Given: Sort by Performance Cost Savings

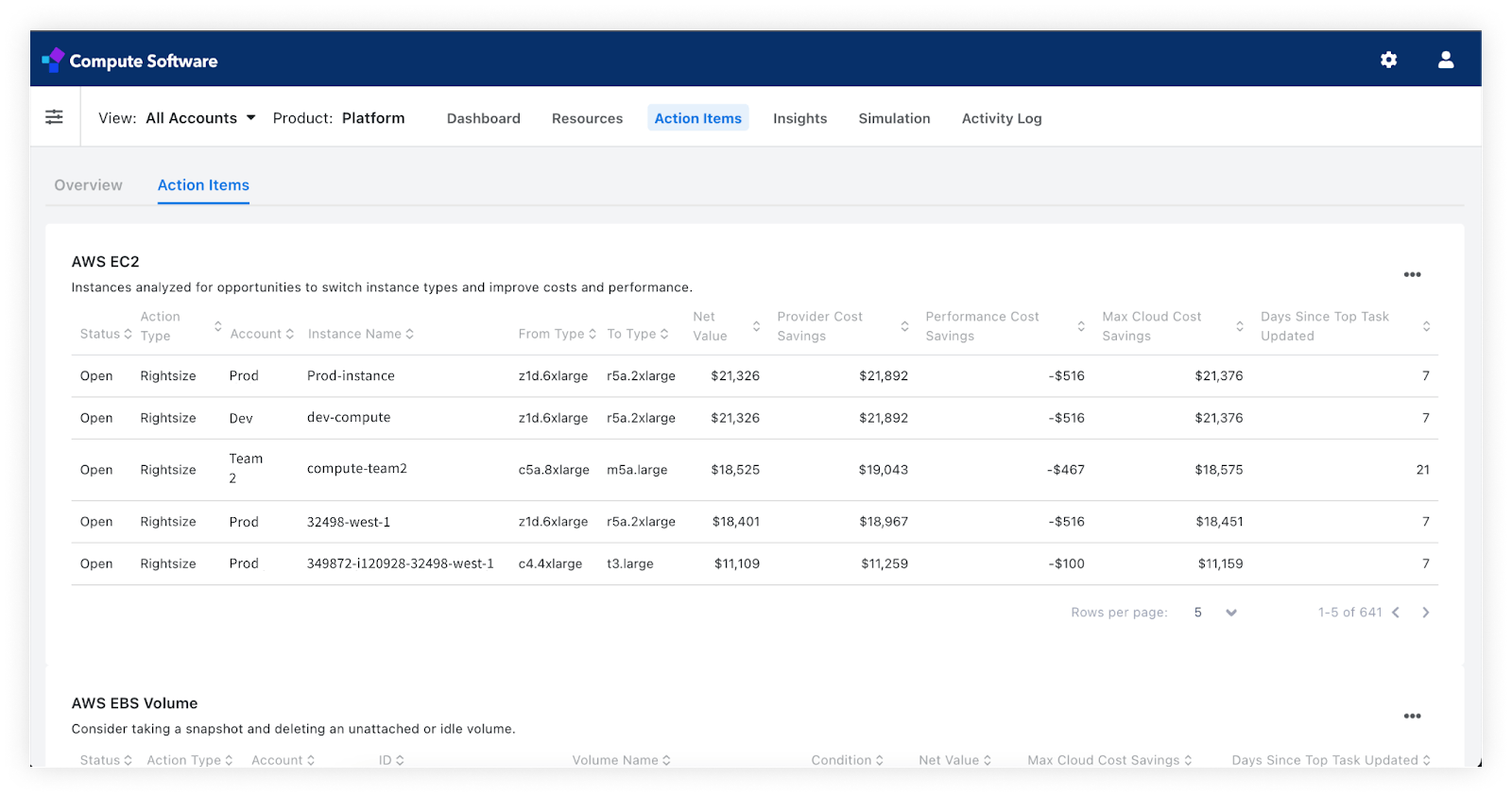Looking at the screenshot, I should (1081, 326).
